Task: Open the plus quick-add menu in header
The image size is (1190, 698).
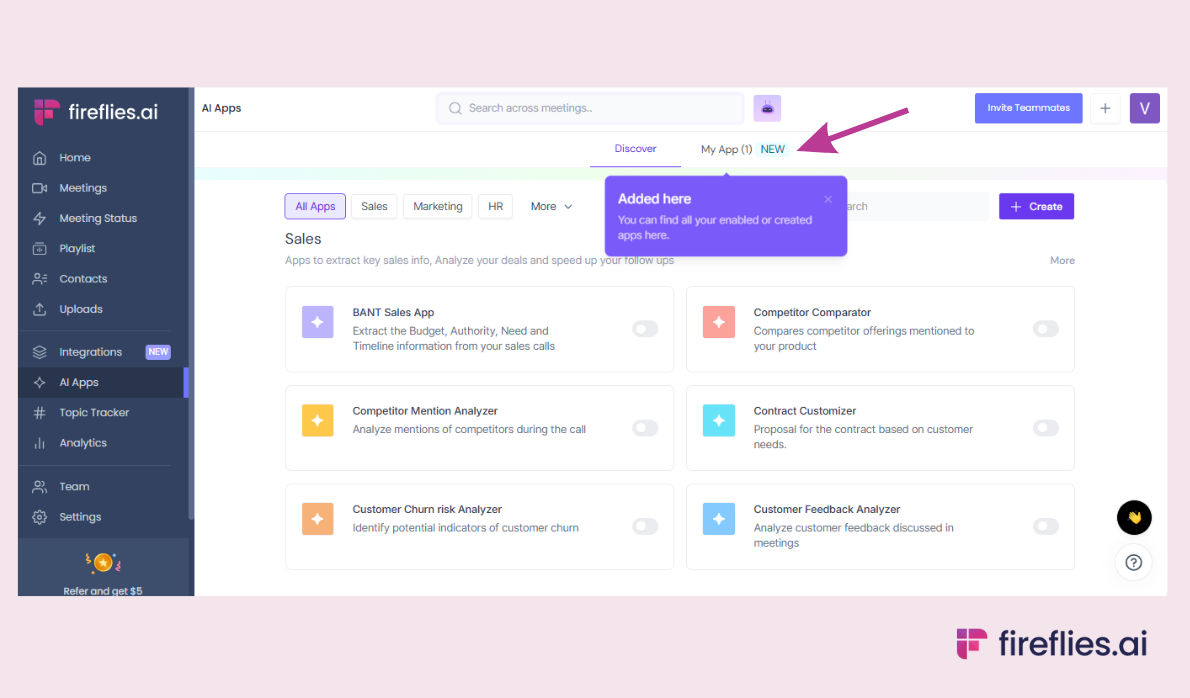Action: (x=1105, y=108)
